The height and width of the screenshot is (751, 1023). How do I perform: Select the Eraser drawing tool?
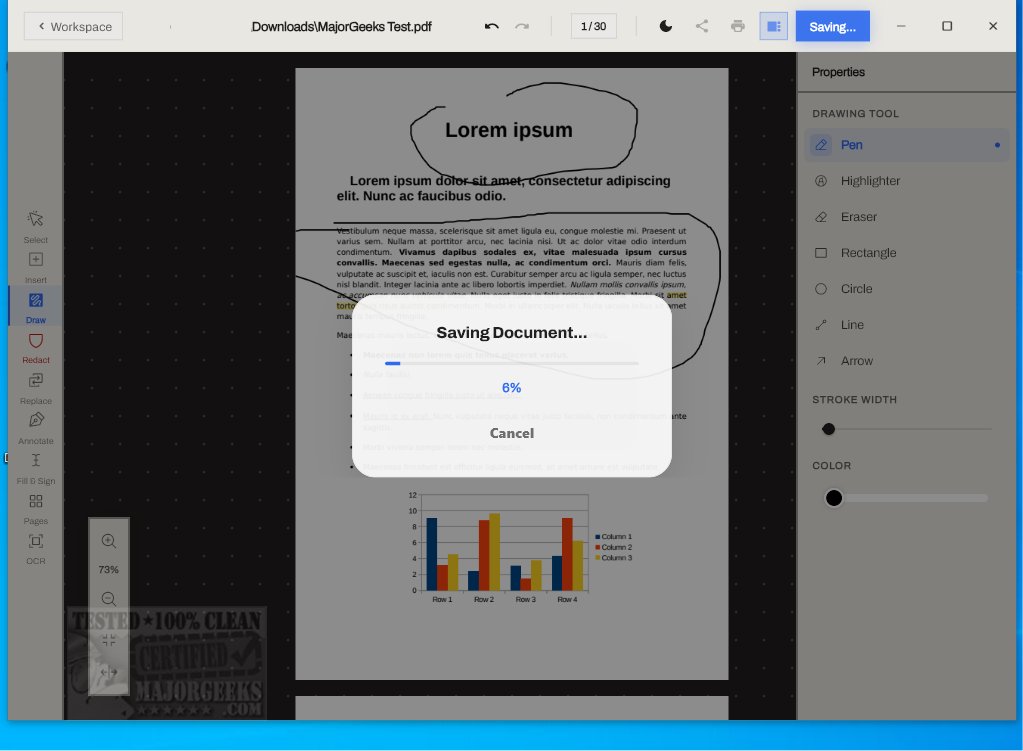point(908,217)
